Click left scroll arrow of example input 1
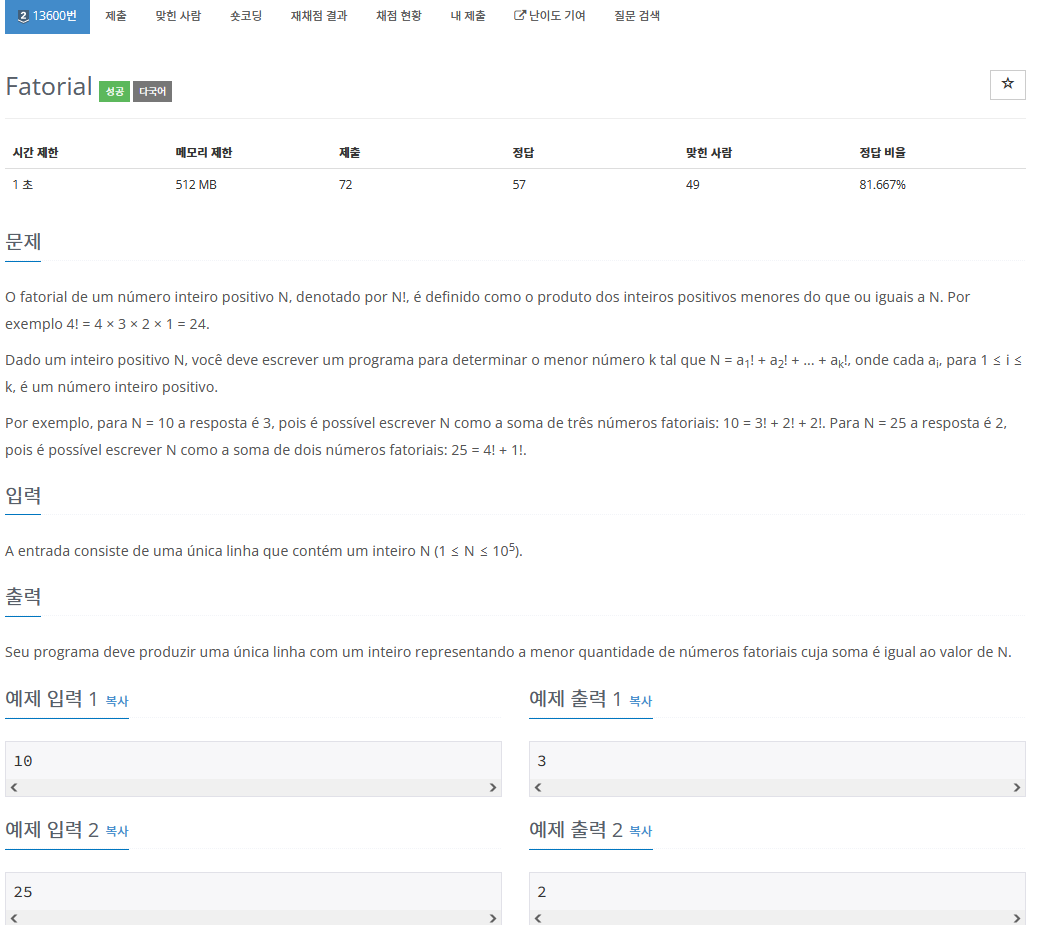This screenshot has height=925, width=1037. click(14, 787)
